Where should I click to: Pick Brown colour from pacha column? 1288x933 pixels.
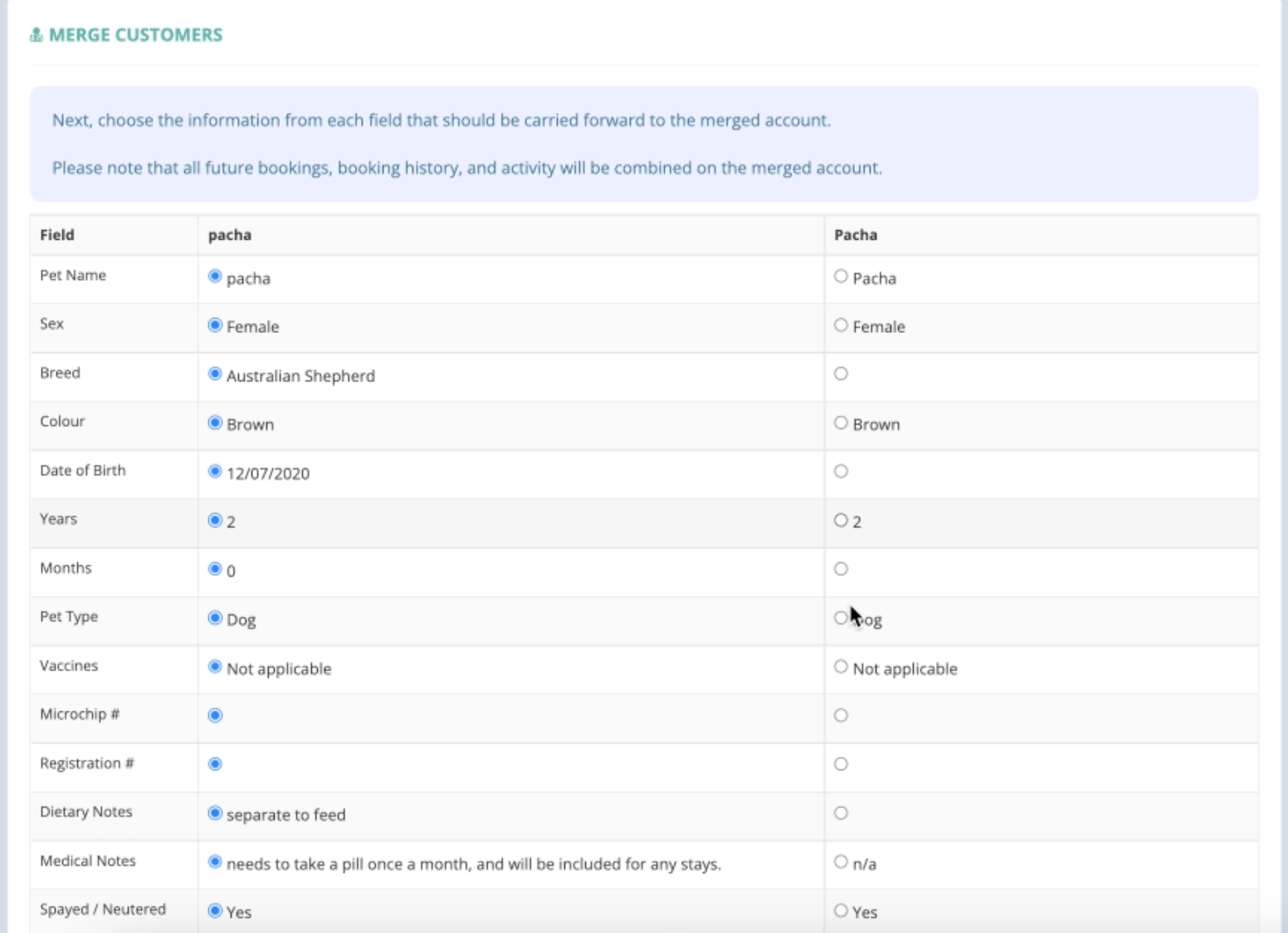coord(215,423)
